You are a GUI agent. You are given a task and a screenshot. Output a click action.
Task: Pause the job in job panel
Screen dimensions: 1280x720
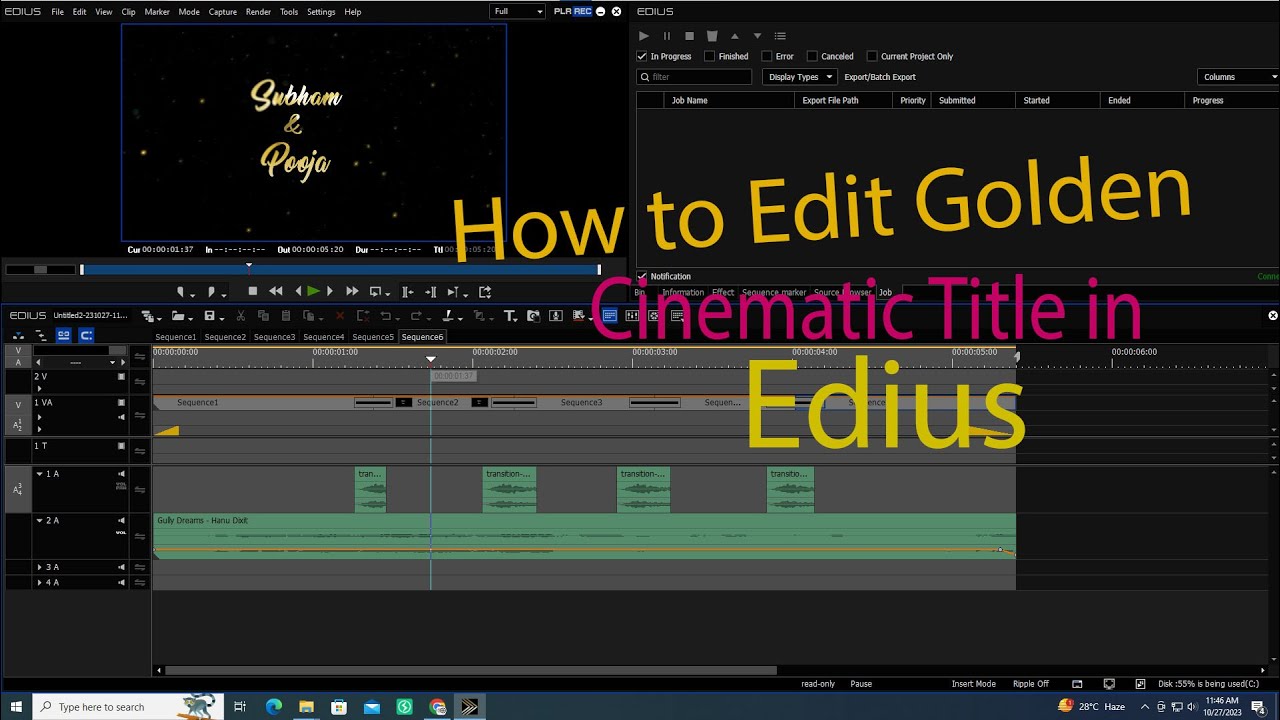coord(666,36)
